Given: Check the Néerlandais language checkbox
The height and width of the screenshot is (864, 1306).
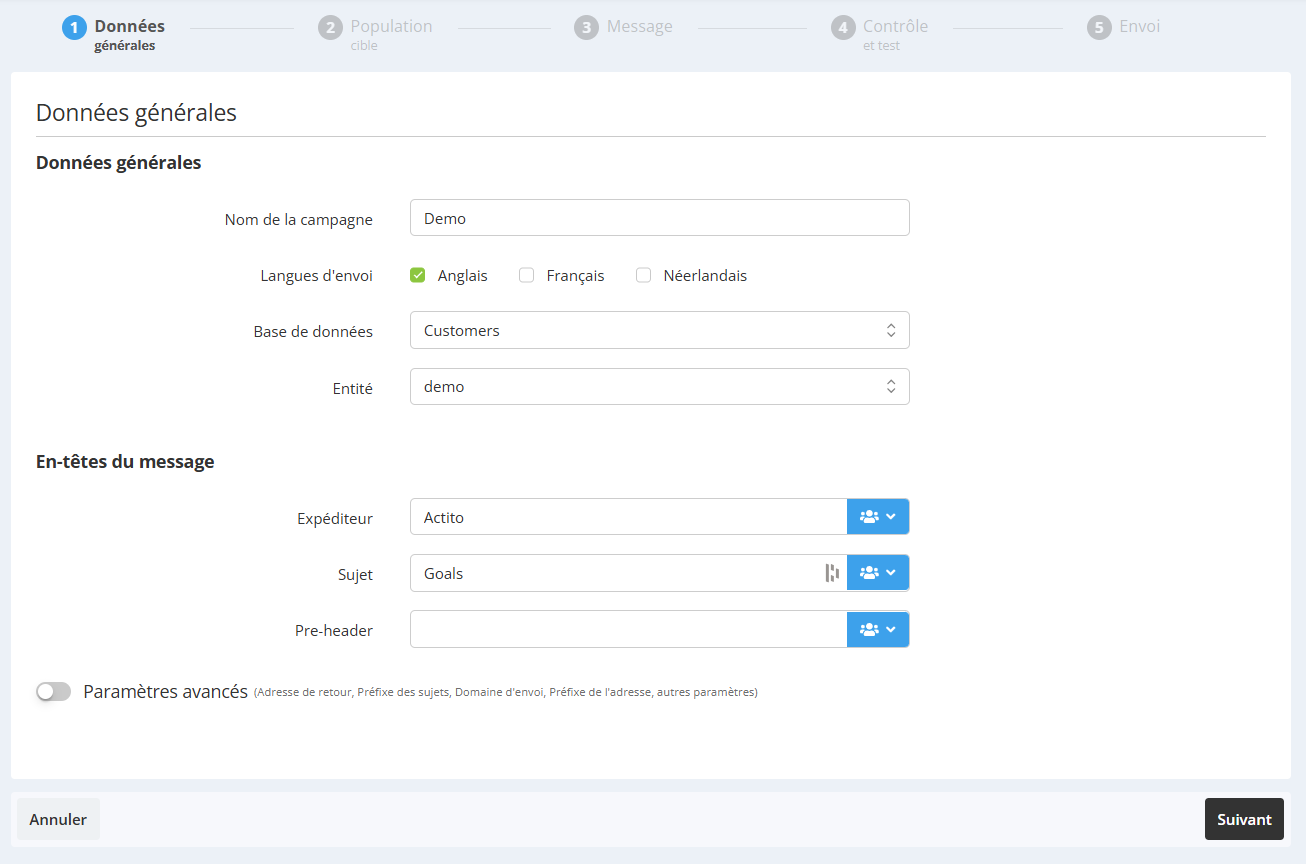Looking at the screenshot, I should 643,275.
